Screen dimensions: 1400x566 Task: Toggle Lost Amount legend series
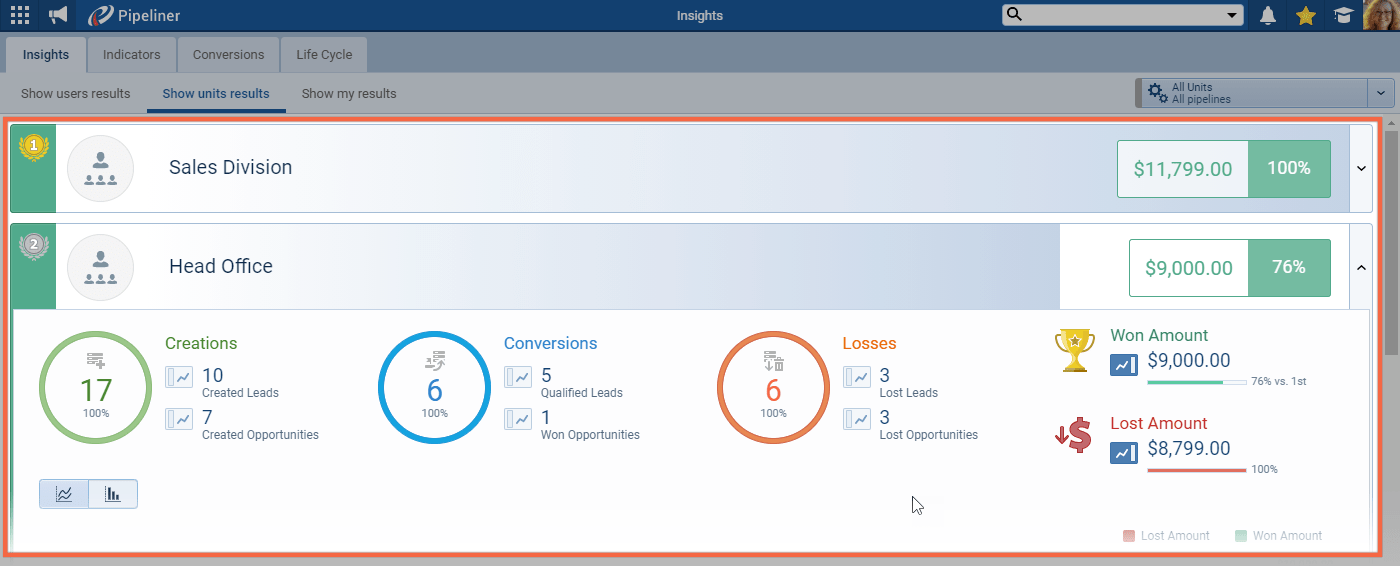point(1166,536)
